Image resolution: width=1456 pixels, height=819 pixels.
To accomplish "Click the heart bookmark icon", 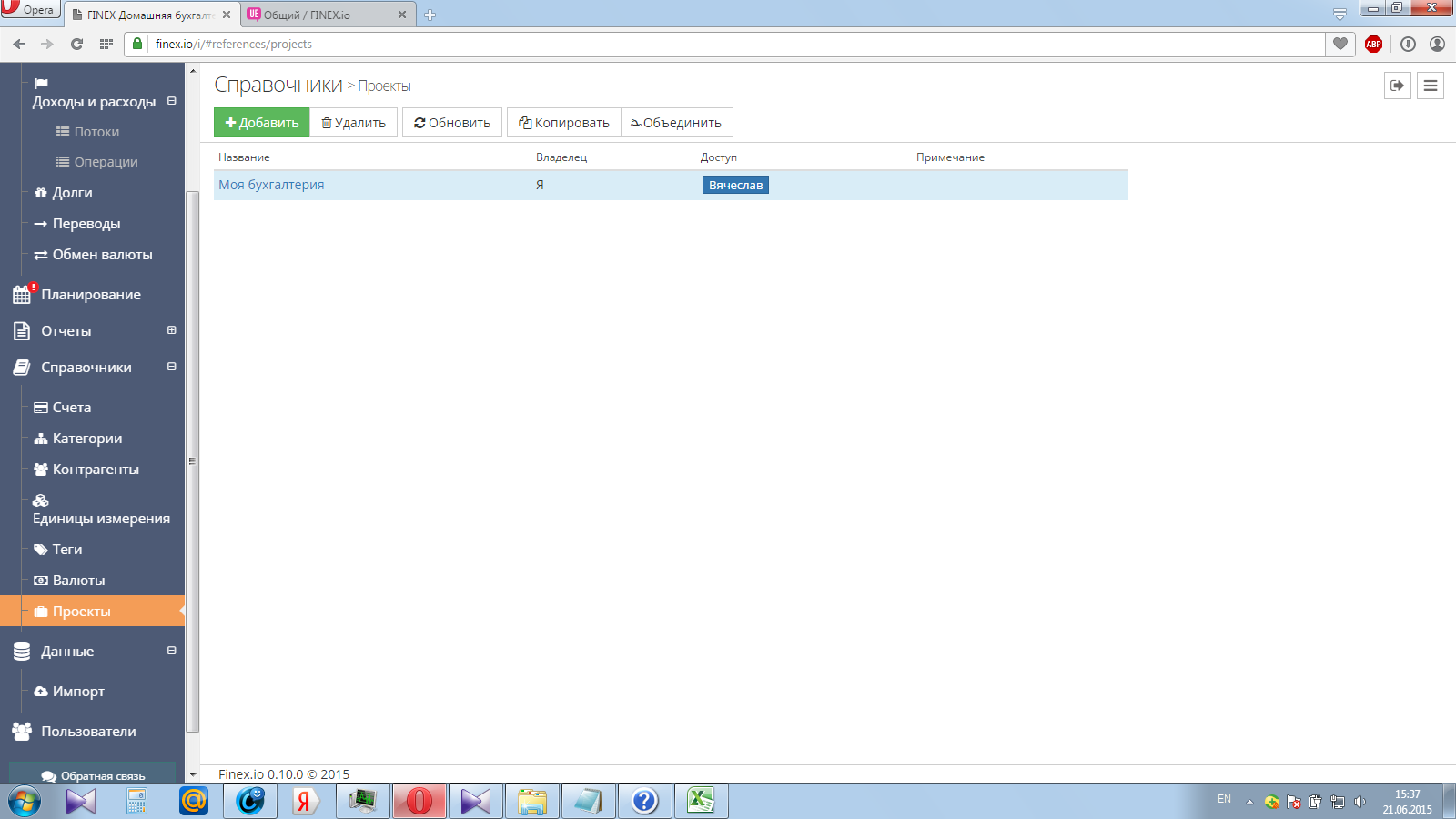I will pos(1340,44).
